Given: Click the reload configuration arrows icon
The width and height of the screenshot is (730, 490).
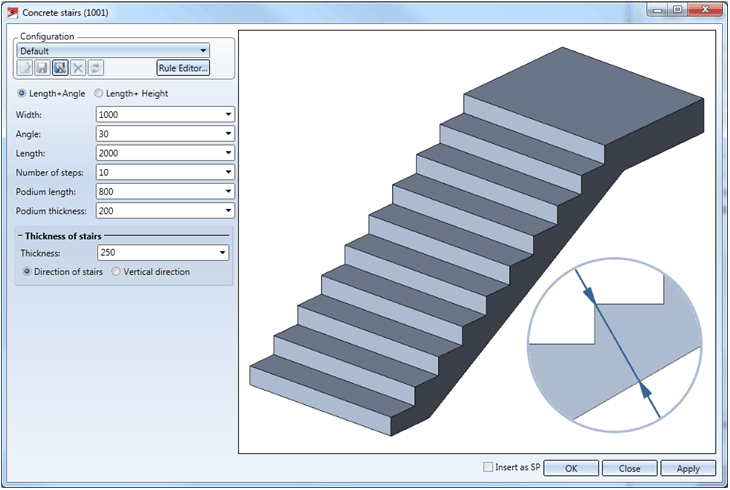Looking at the screenshot, I should click(x=95, y=68).
